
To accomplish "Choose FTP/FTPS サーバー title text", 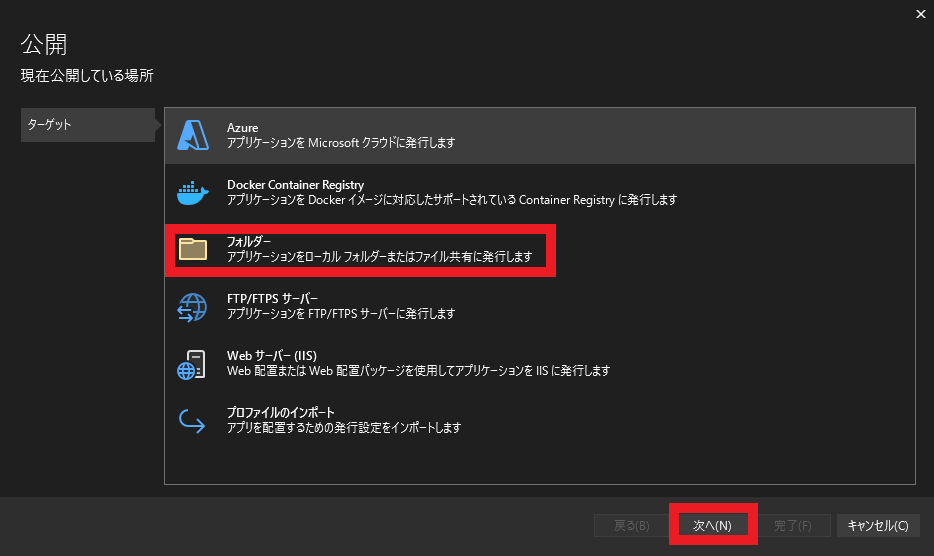I will pyautogui.click(x=272, y=299).
